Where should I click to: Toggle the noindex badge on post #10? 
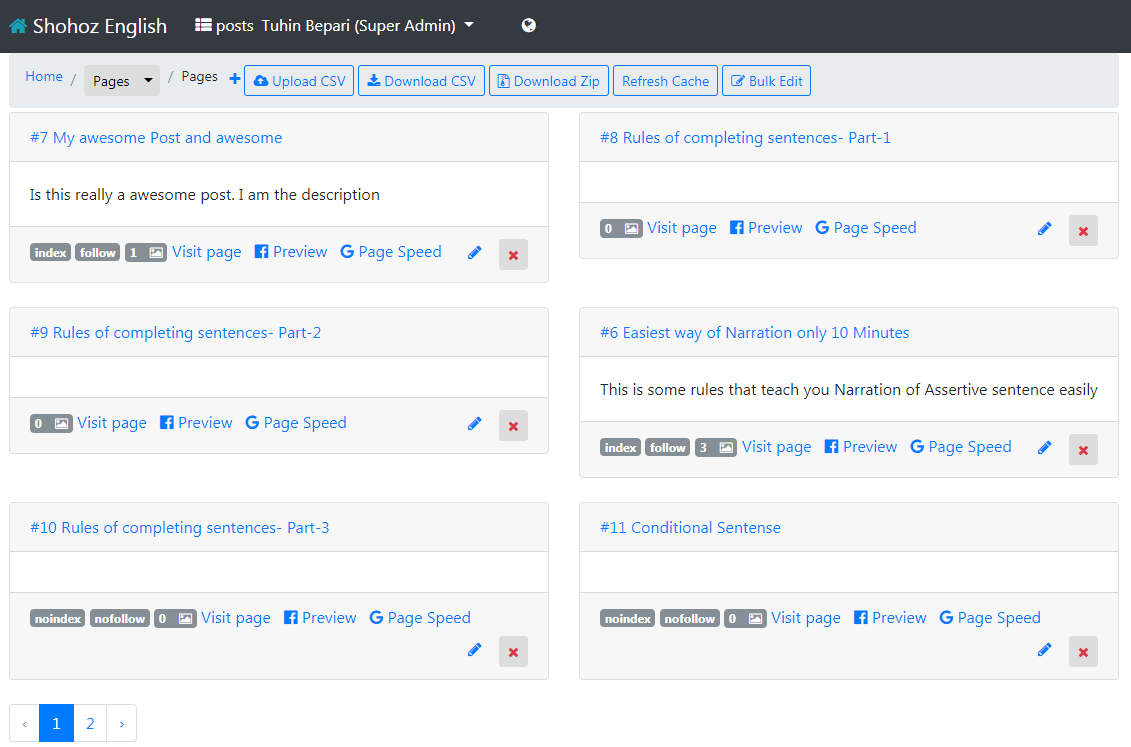point(57,618)
